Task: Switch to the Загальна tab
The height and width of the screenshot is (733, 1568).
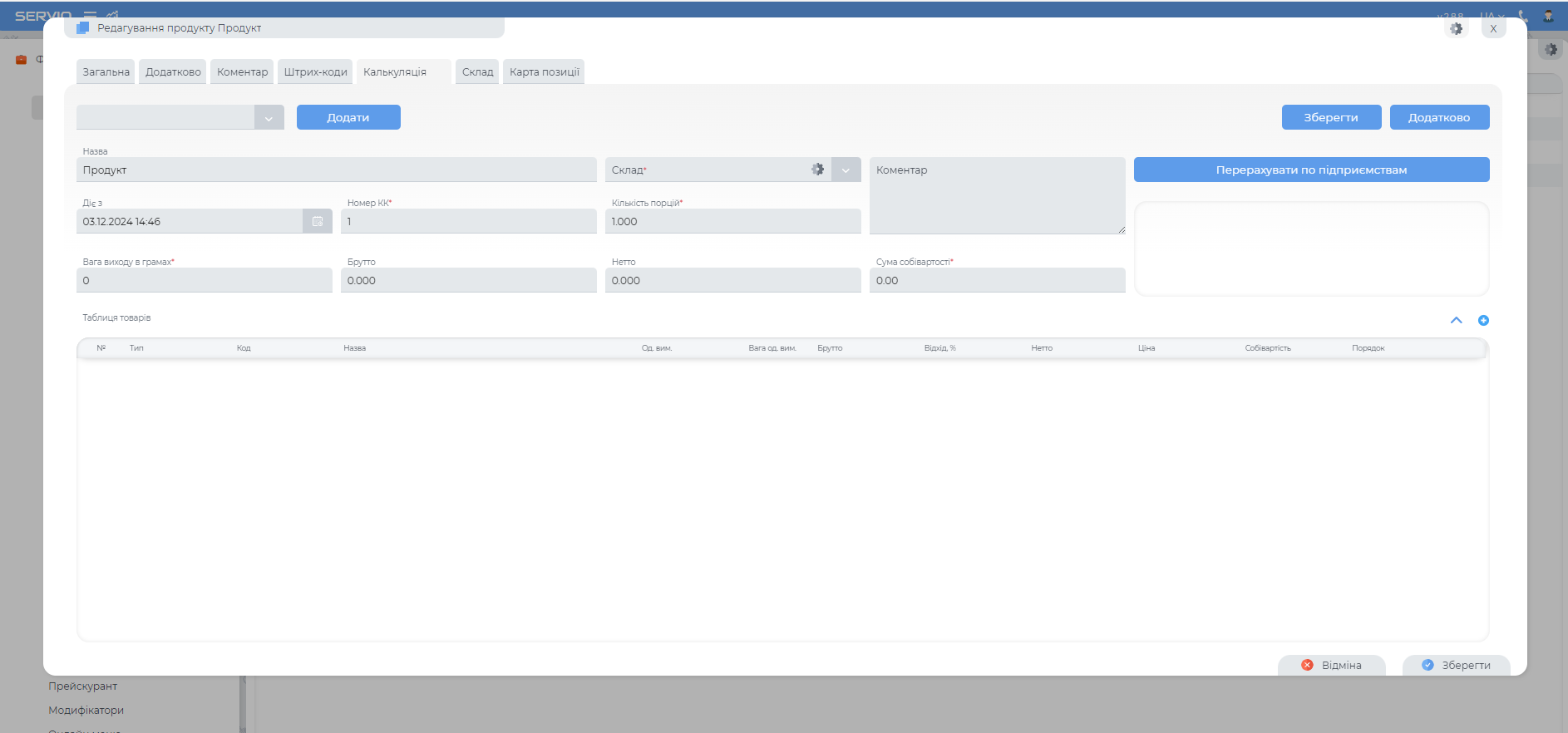Action: point(106,72)
